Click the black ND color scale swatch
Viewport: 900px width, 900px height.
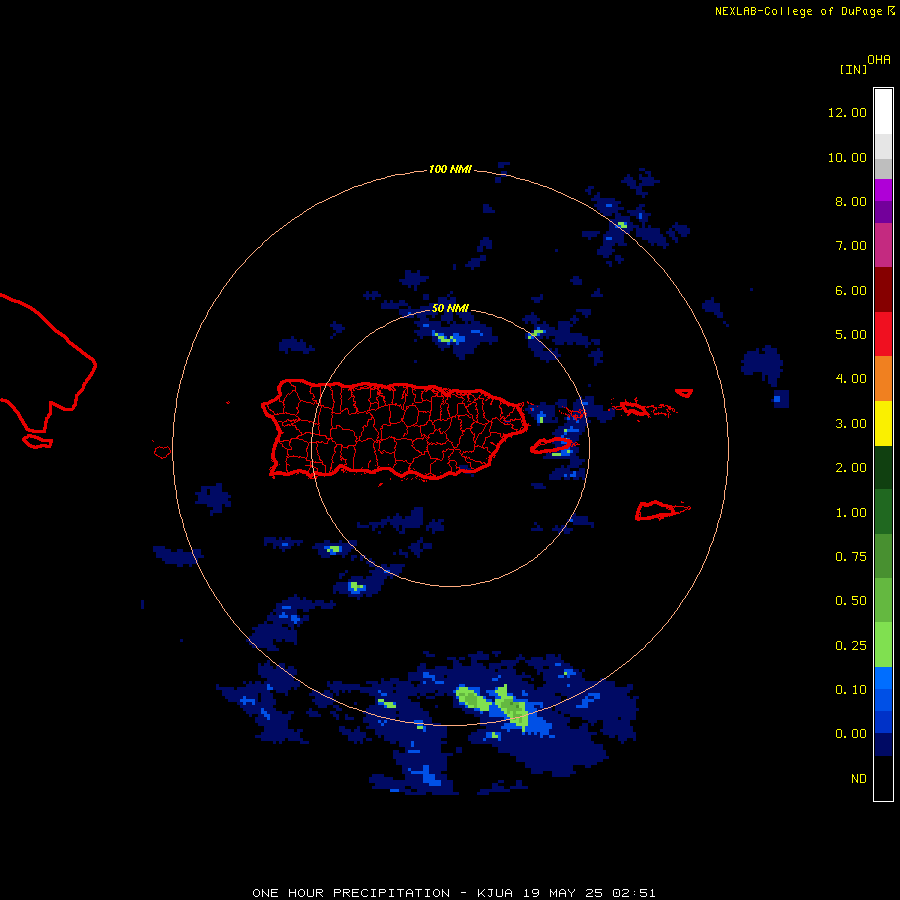point(883,778)
